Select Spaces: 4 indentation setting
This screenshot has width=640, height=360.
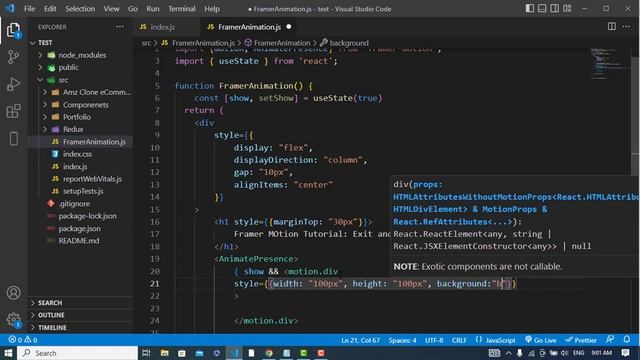402,340
